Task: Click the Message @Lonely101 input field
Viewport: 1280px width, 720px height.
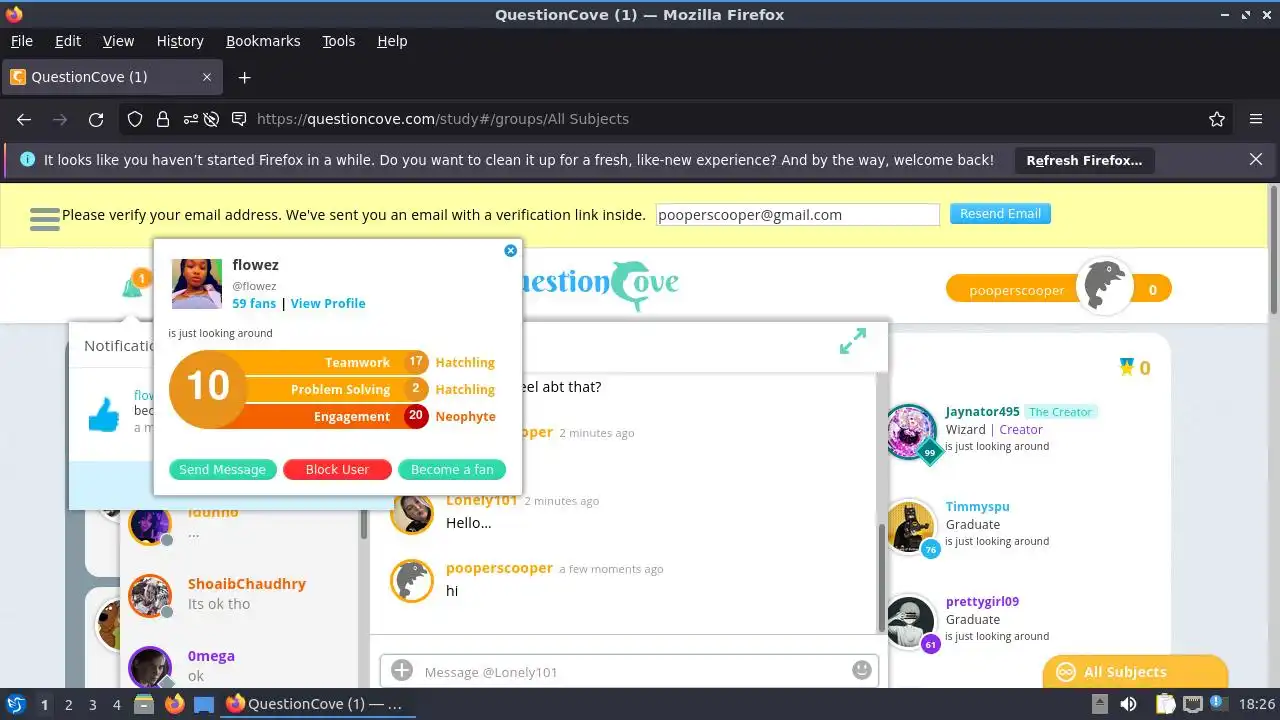Action: tap(628, 671)
